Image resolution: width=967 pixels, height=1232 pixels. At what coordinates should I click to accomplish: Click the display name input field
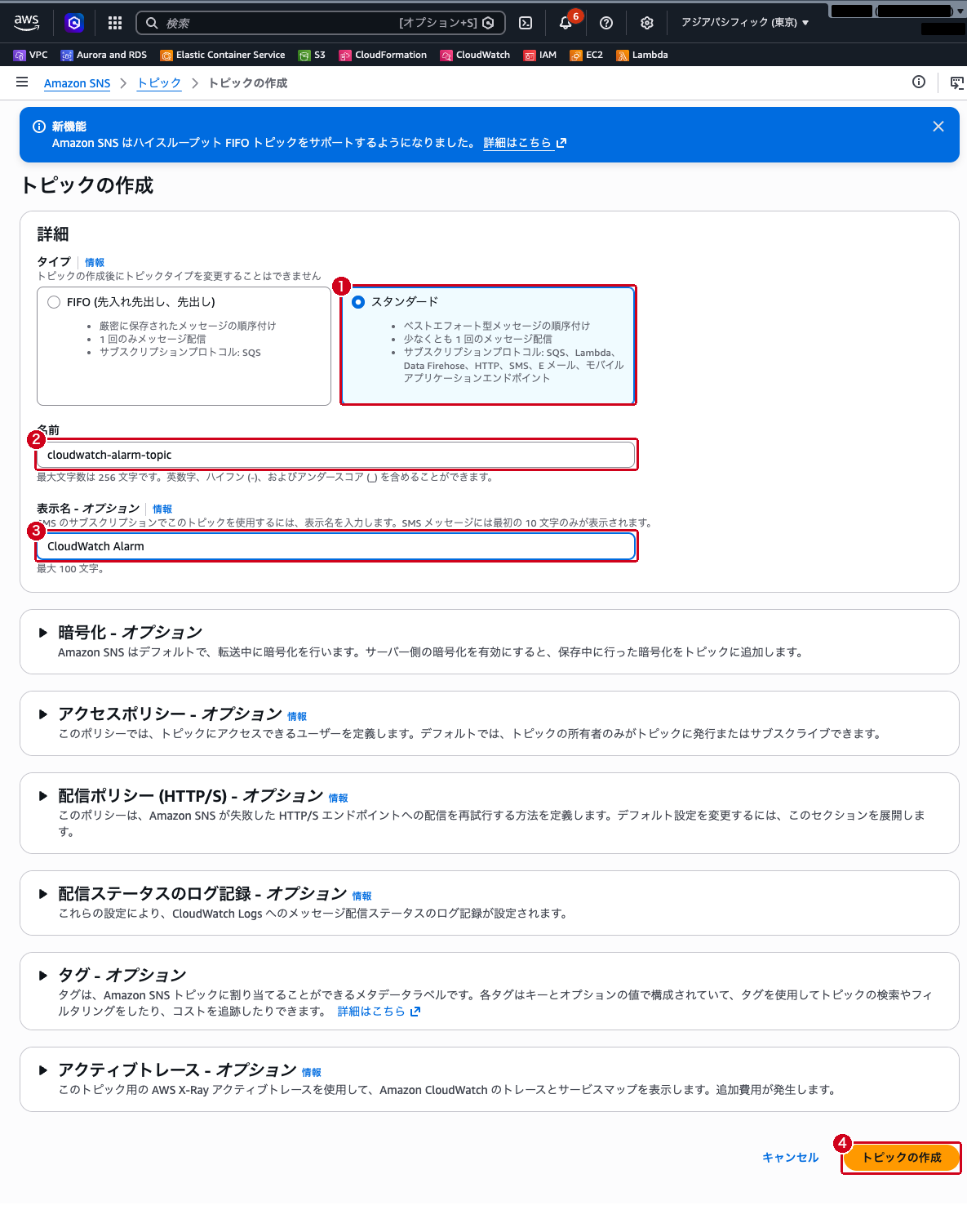[335, 546]
